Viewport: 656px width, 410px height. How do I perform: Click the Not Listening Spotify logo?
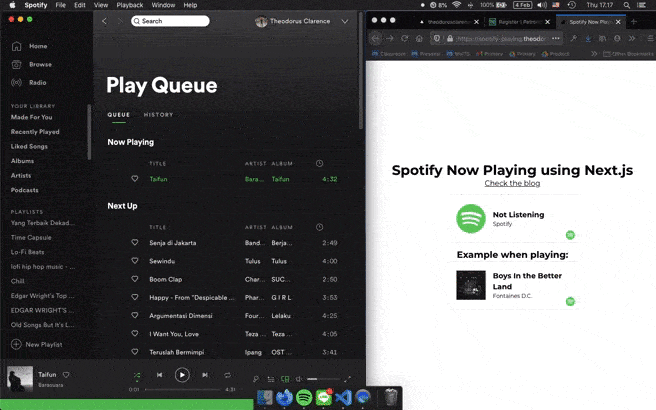(471, 218)
